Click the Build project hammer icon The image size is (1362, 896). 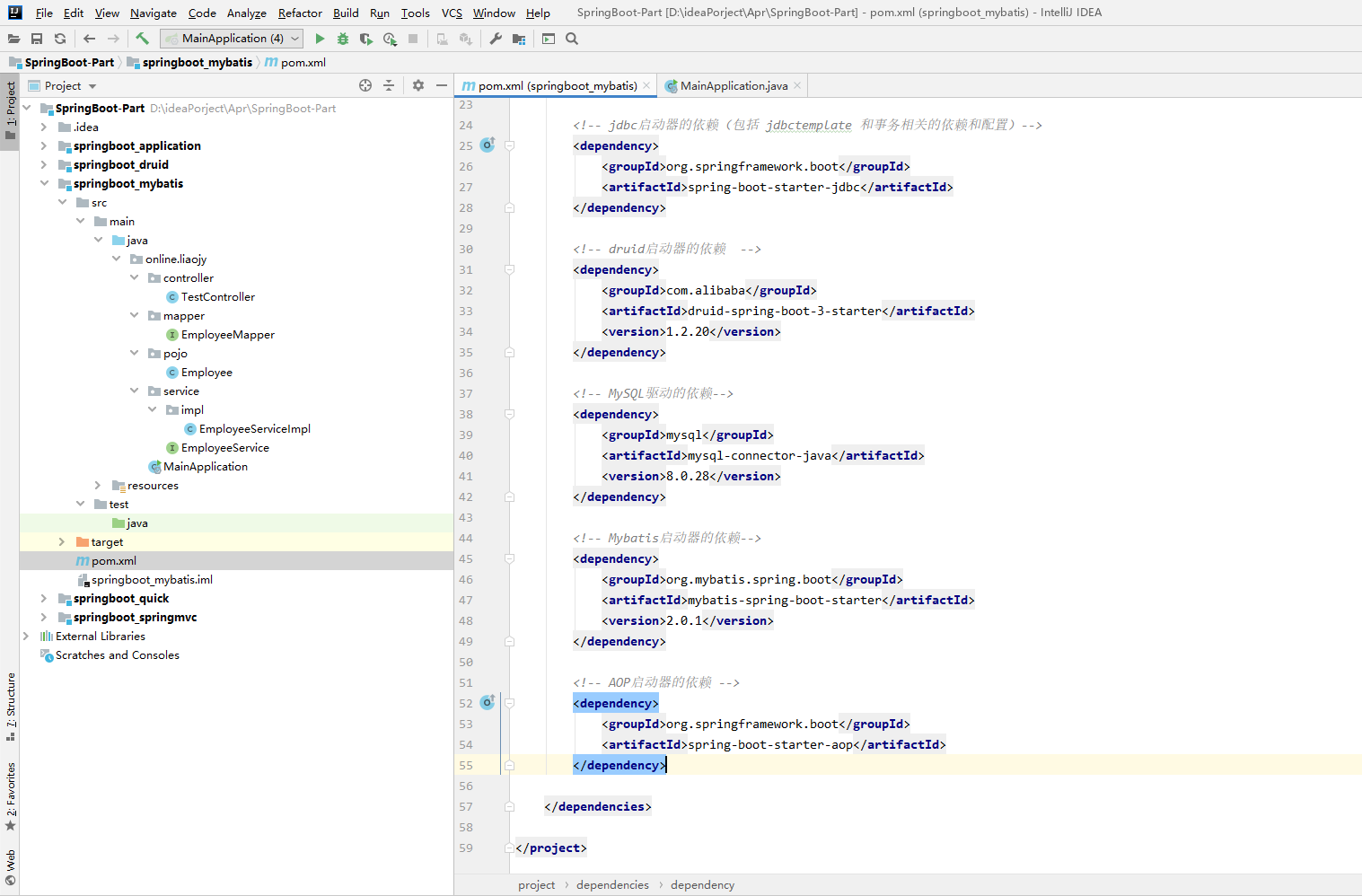[142, 39]
